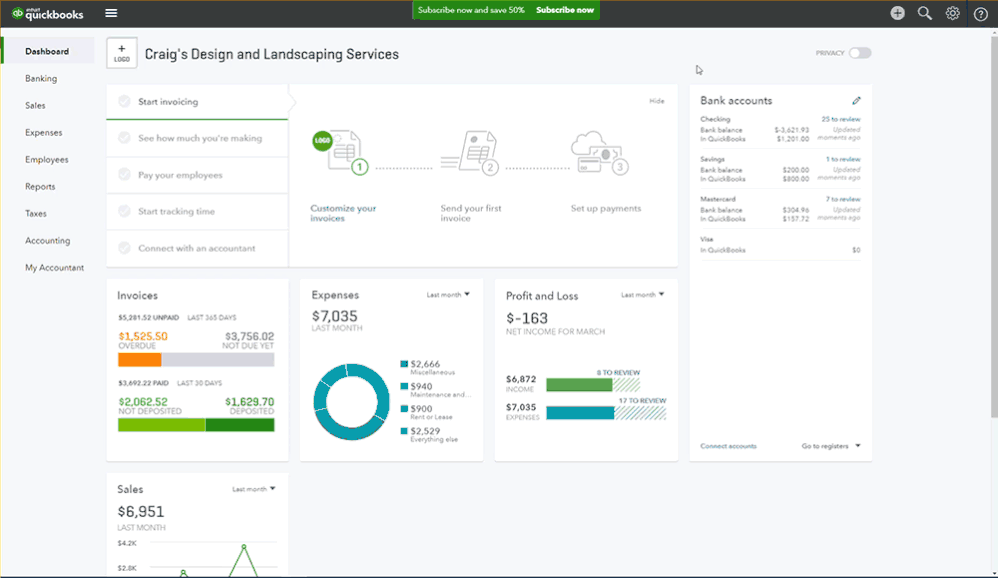This screenshot has height=578, width=998.
Task: Click the Visa account row
Action: (x=780, y=245)
